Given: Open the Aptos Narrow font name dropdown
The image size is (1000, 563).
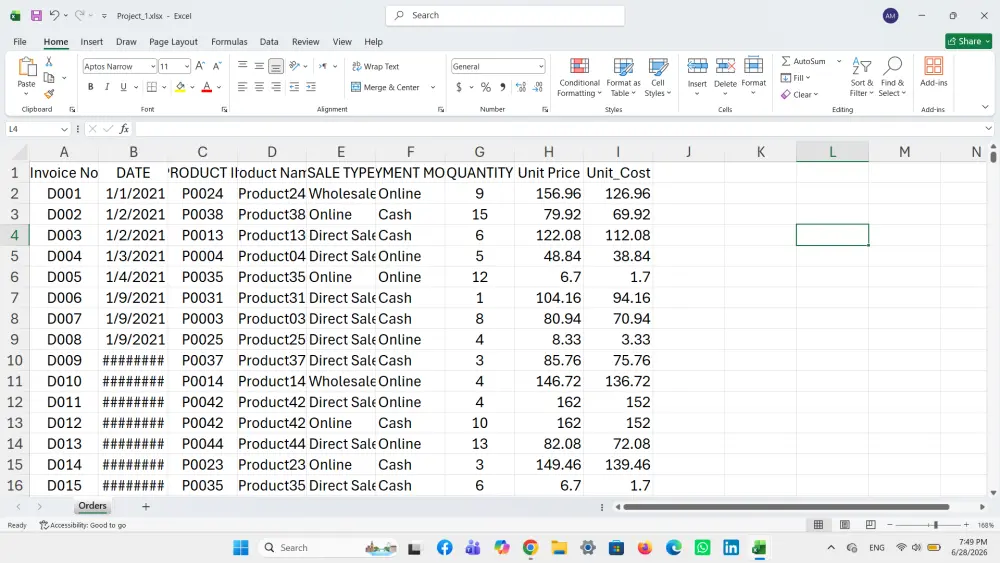Looking at the screenshot, I should point(153,66).
